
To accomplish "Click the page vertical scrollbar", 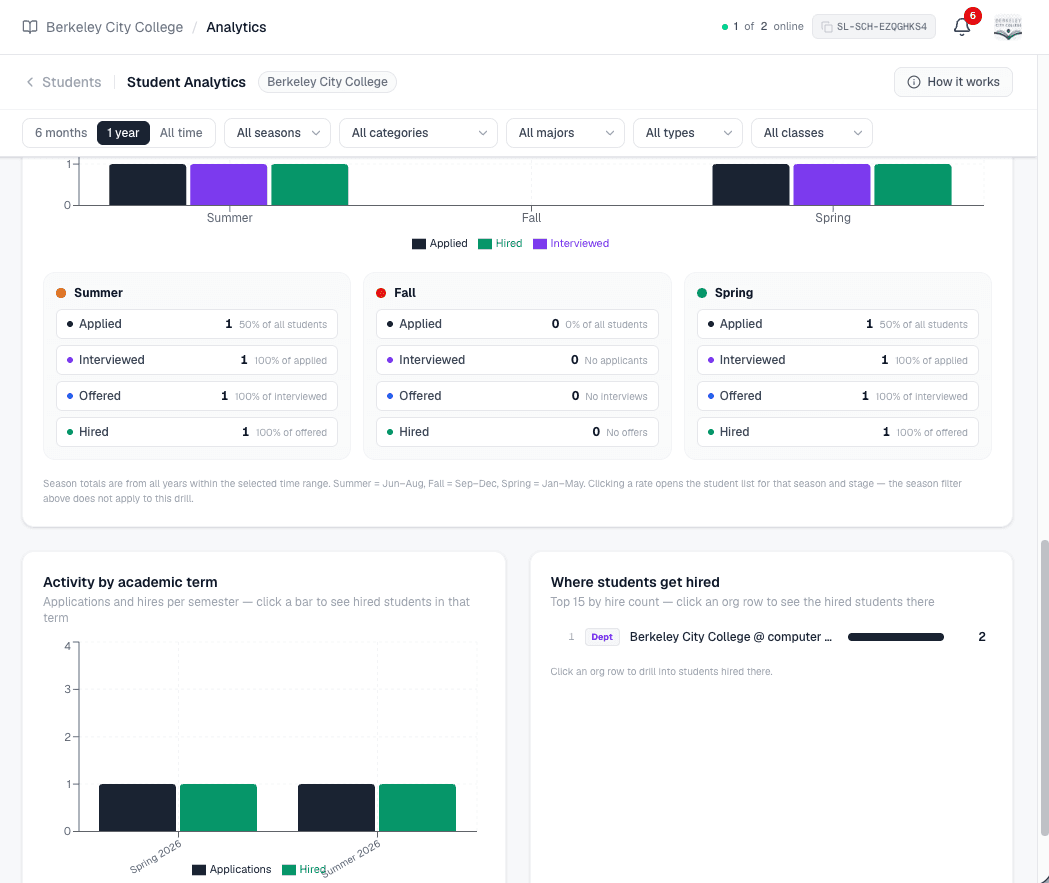I will (x=1044, y=689).
